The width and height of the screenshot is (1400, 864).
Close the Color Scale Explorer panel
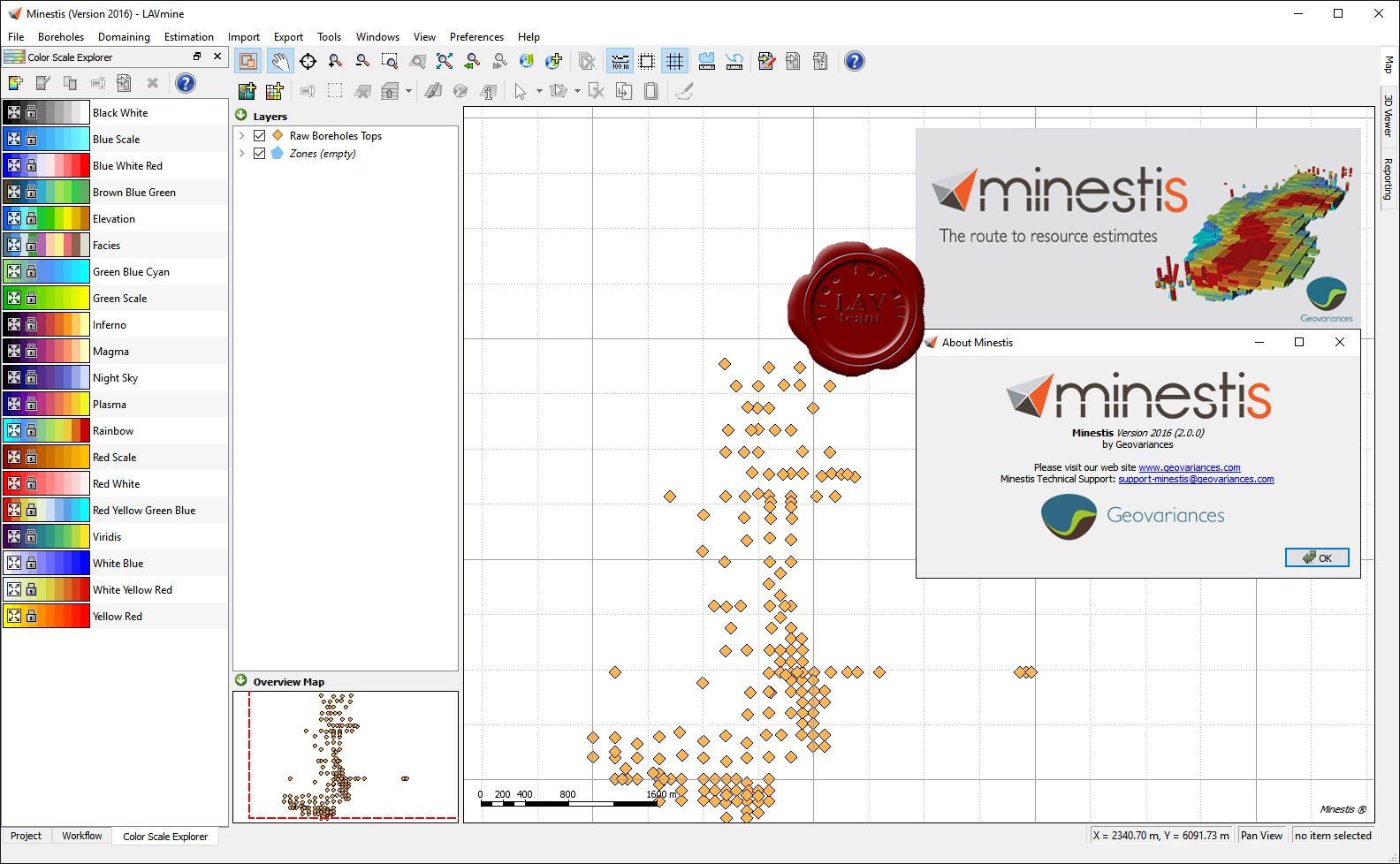pos(217,57)
